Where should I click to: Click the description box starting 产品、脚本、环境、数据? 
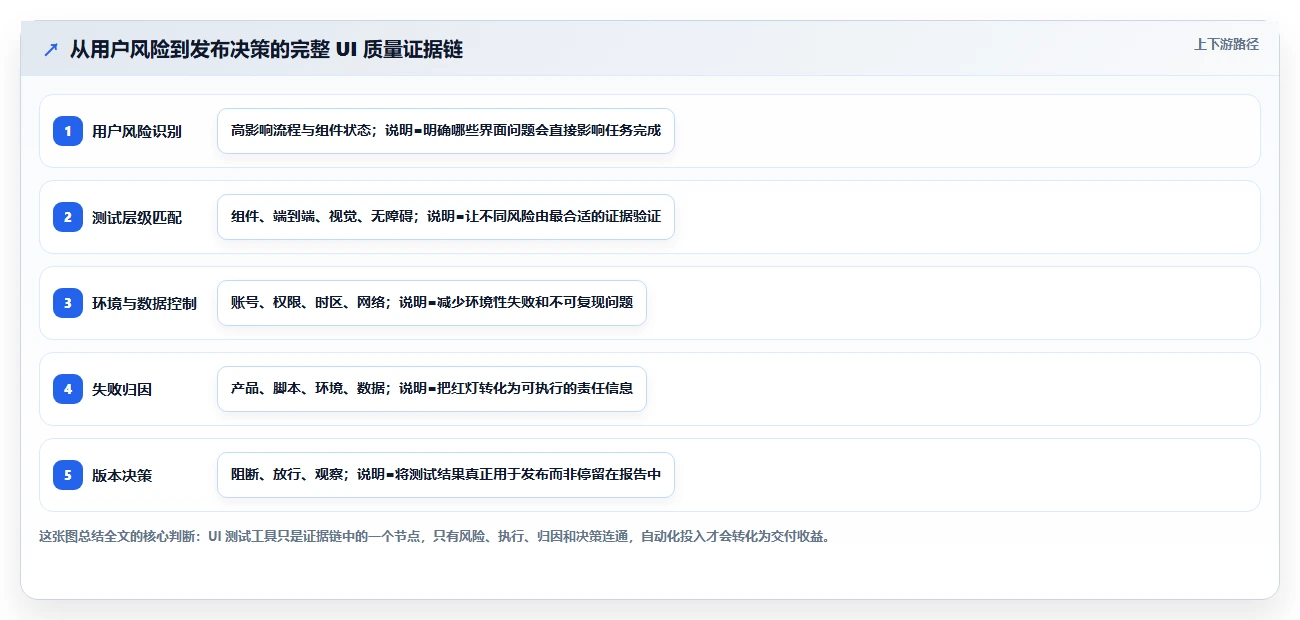[432, 389]
